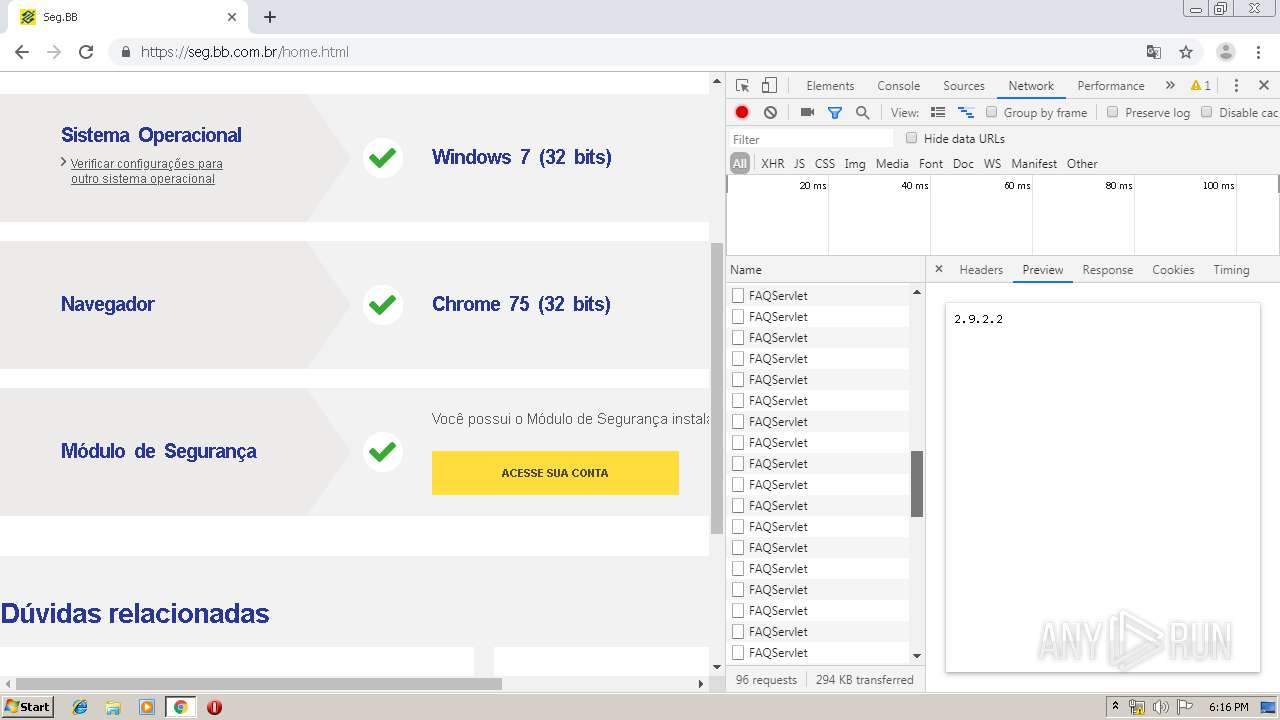Click the page horizontal scrollbar thumb
The image size is (1280, 720).
[x=258, y=684]
